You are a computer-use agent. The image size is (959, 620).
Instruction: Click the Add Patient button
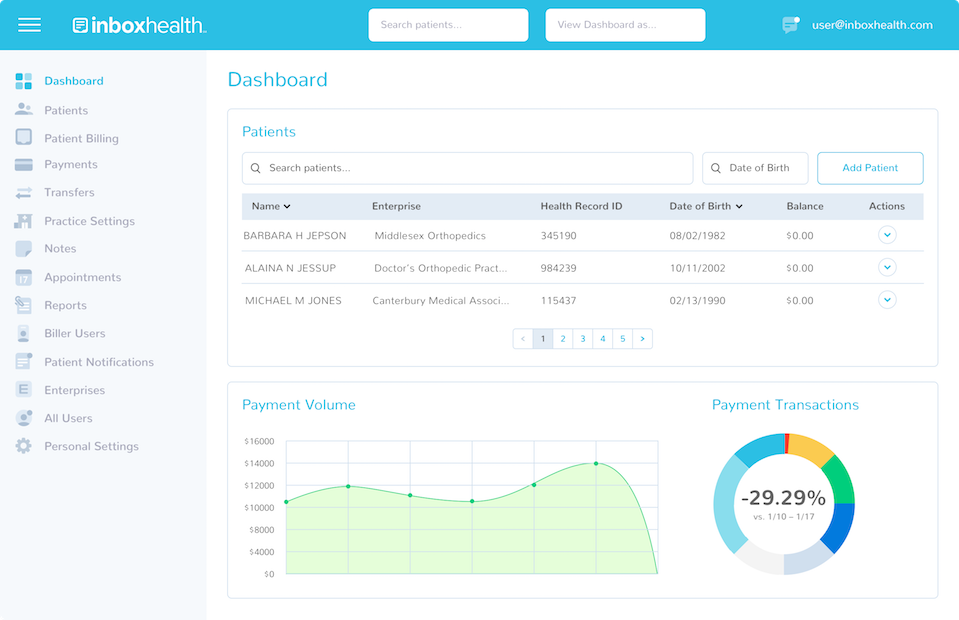(x=870, y=168)
